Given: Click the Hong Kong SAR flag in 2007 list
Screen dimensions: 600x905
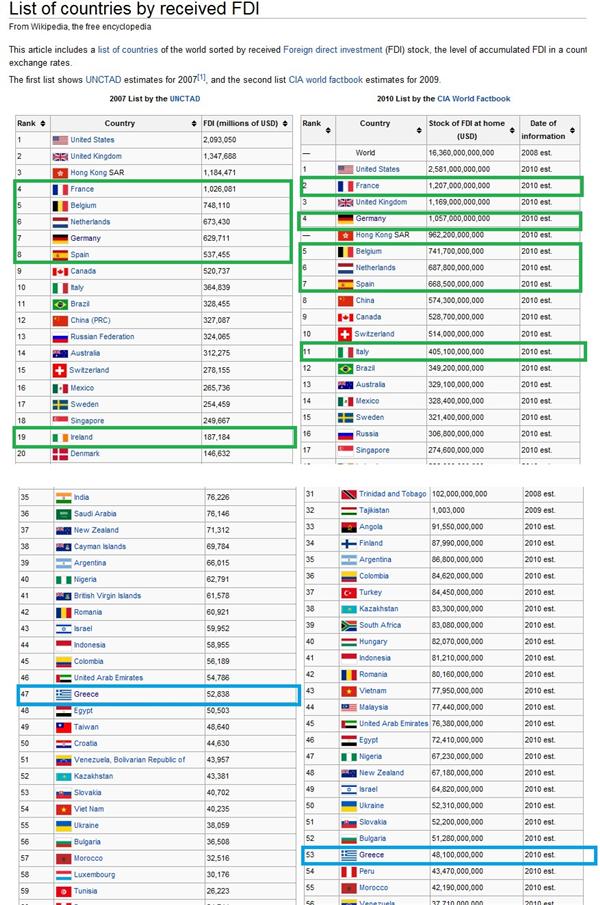Looking at the screenshot, I should point(60,173).
